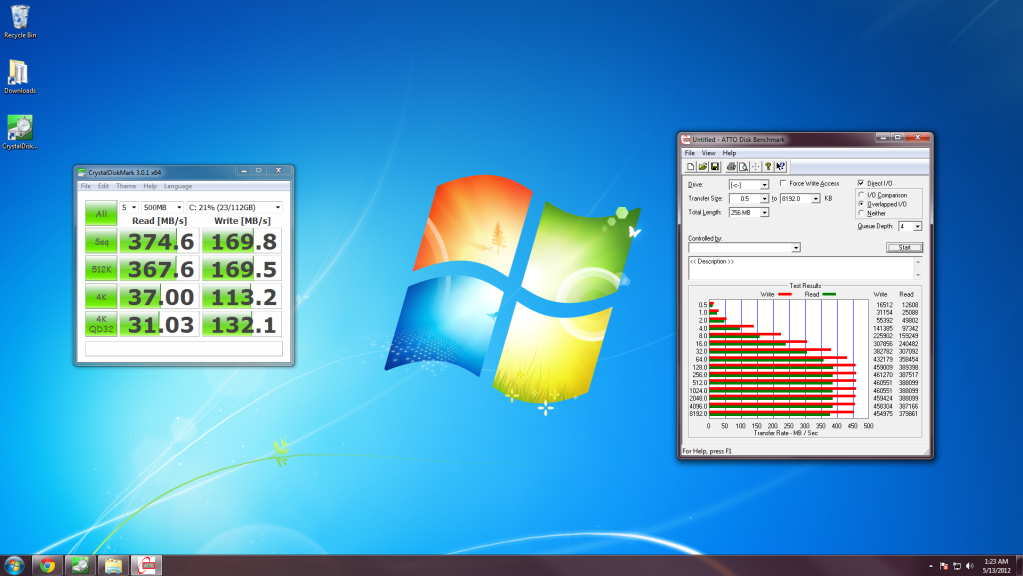1023x576 pixels.
Task: Open Windows Explorer from the taskbar
Action: [114, 565]
